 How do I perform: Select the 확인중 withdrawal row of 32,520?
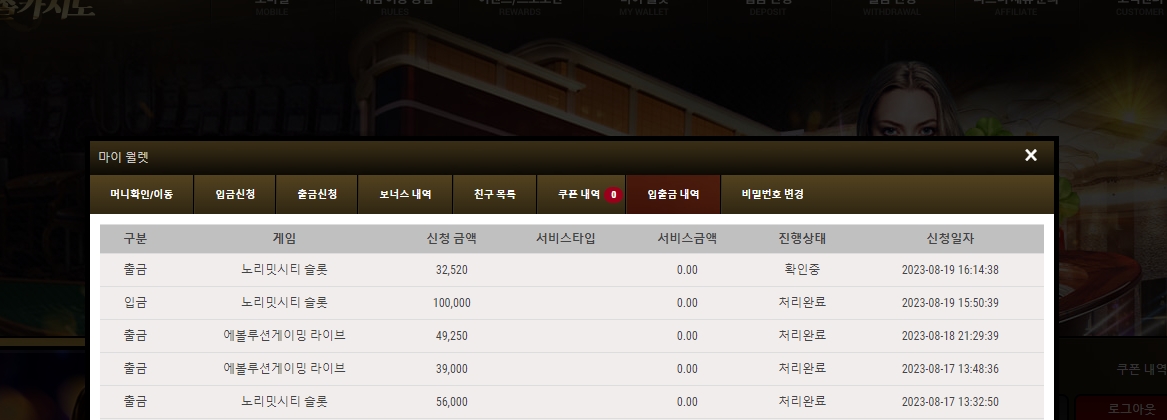[572, 270]
